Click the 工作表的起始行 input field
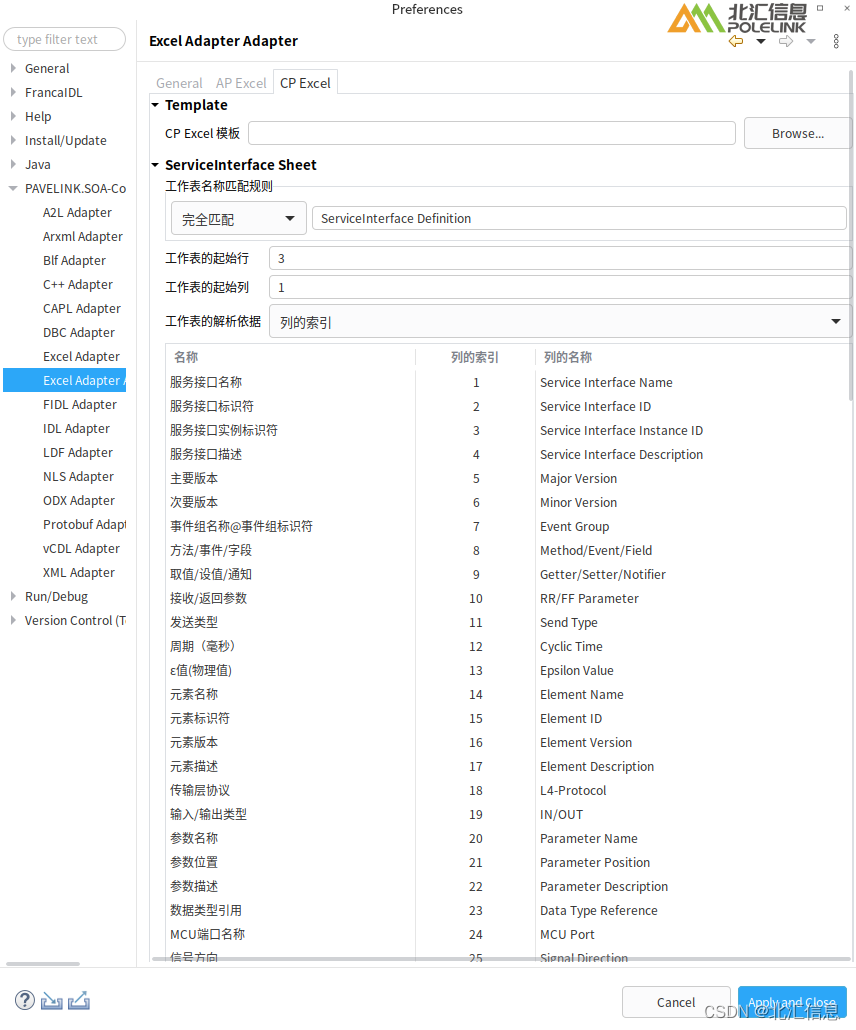 (x=560, y=258)
